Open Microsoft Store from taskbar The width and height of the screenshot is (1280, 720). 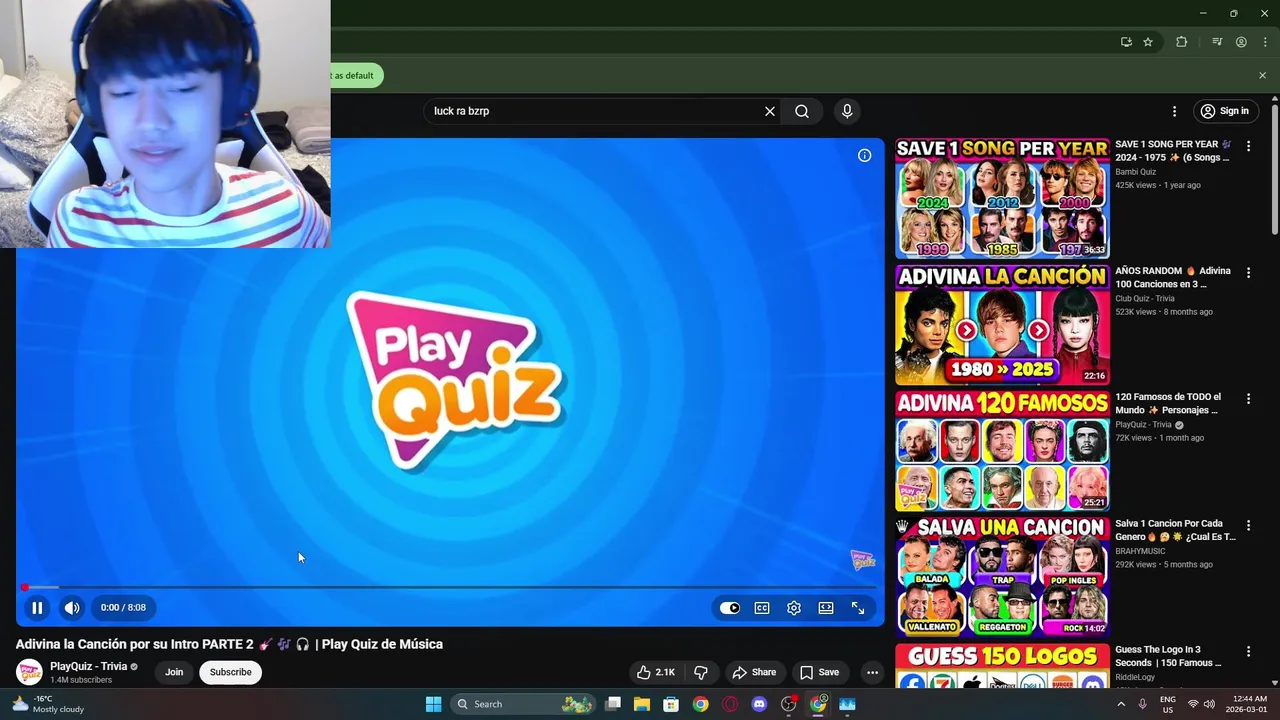[x=671, y=704]
